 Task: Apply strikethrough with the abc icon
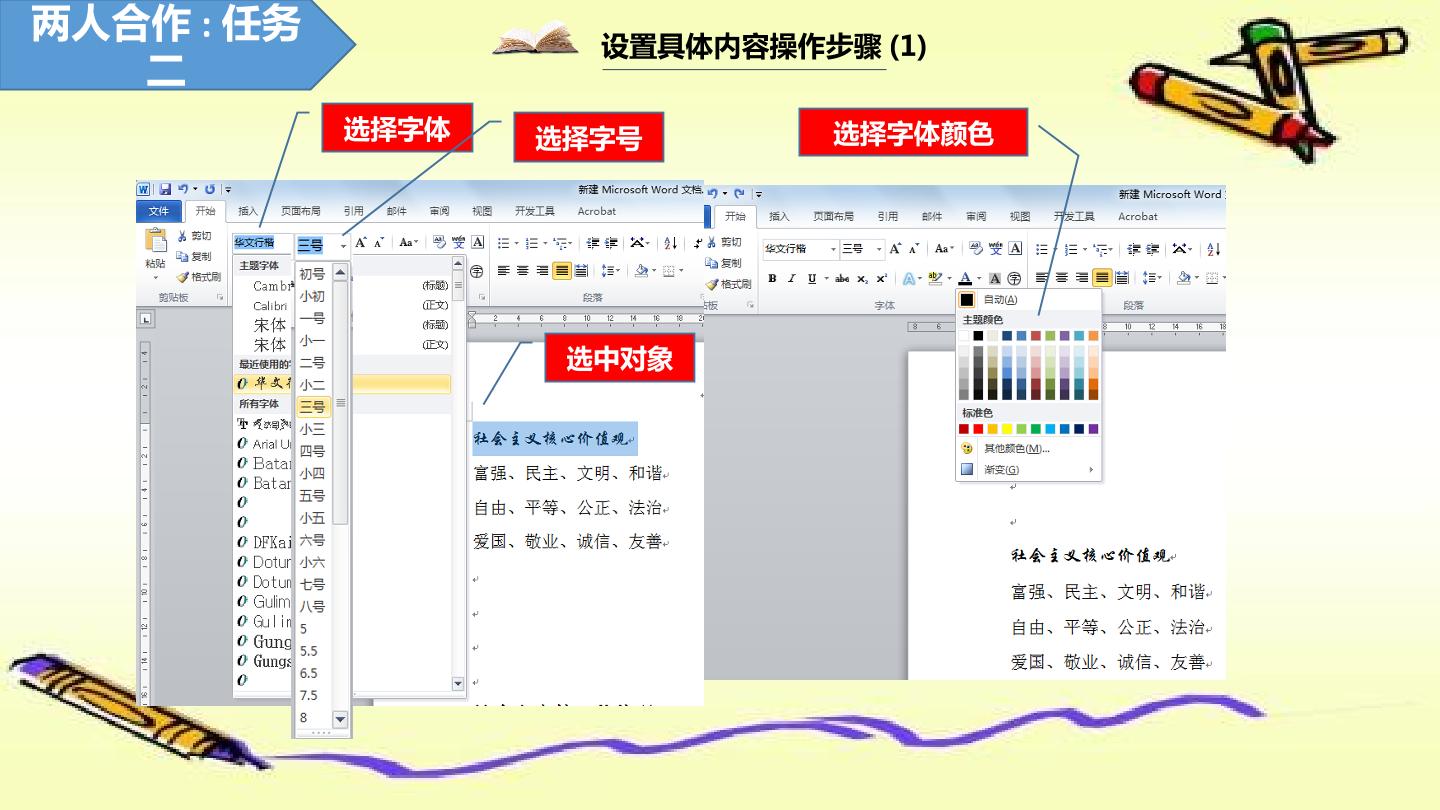click(842, 278)
